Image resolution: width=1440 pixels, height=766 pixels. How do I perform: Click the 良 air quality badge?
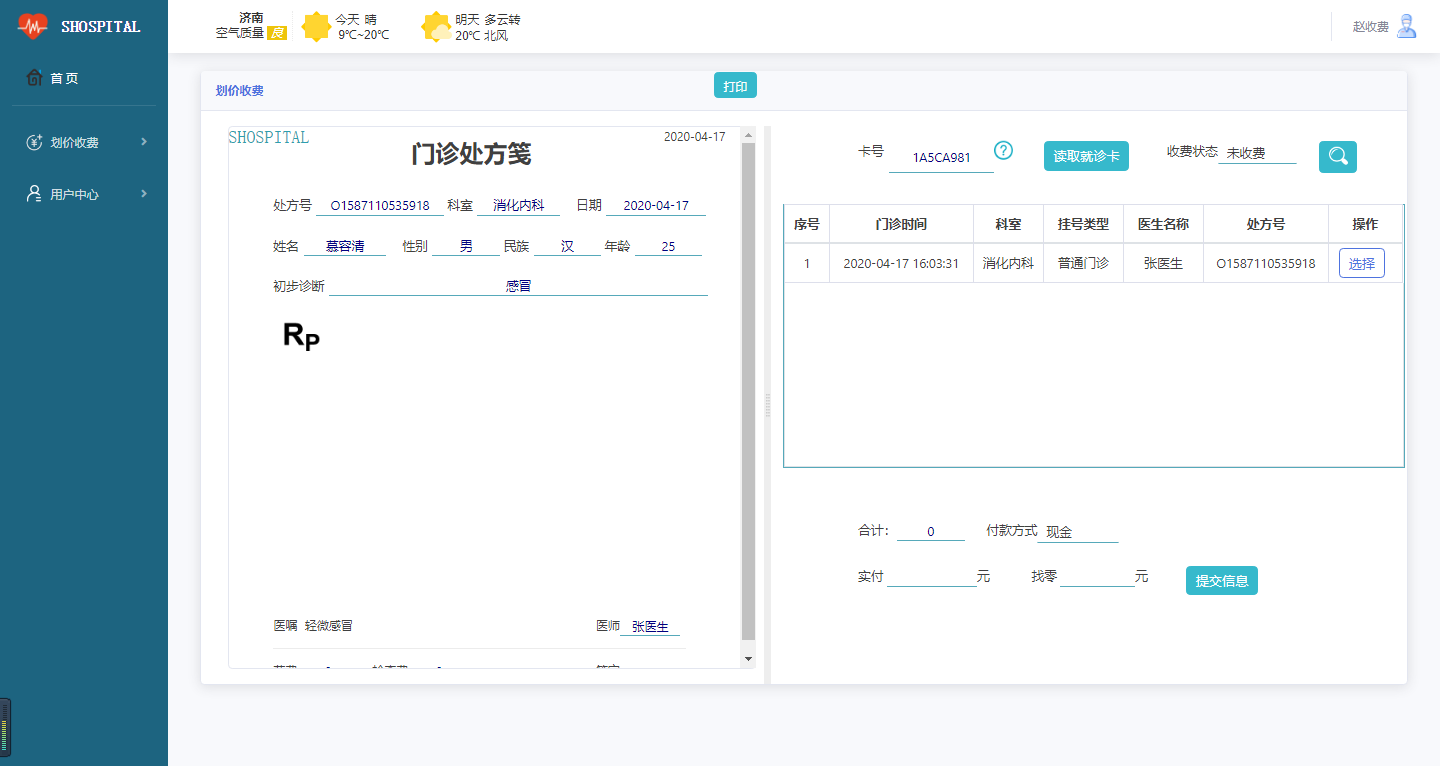pyautogui.click(x=277, y=32)
